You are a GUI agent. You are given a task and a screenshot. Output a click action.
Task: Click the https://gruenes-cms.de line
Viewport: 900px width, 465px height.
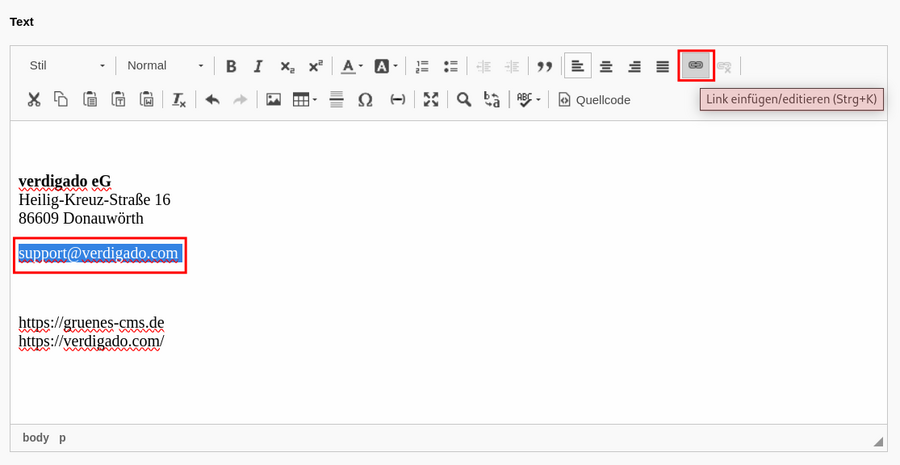coord(91,323)
